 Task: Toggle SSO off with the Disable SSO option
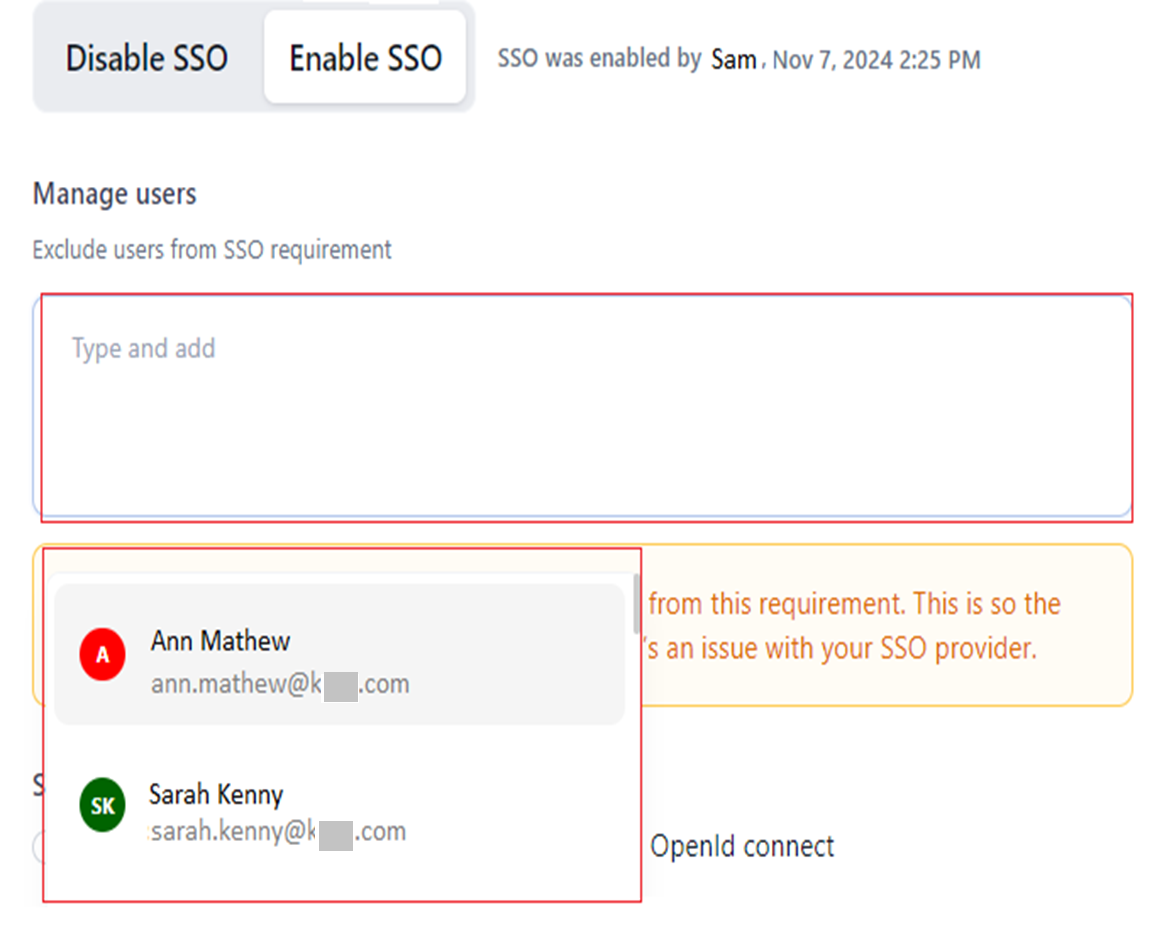146,58
